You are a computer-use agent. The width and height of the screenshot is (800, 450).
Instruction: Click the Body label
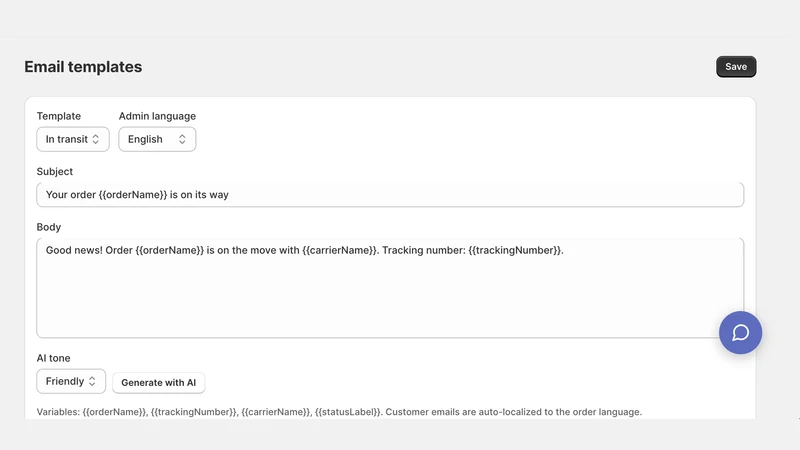[48, 227]
